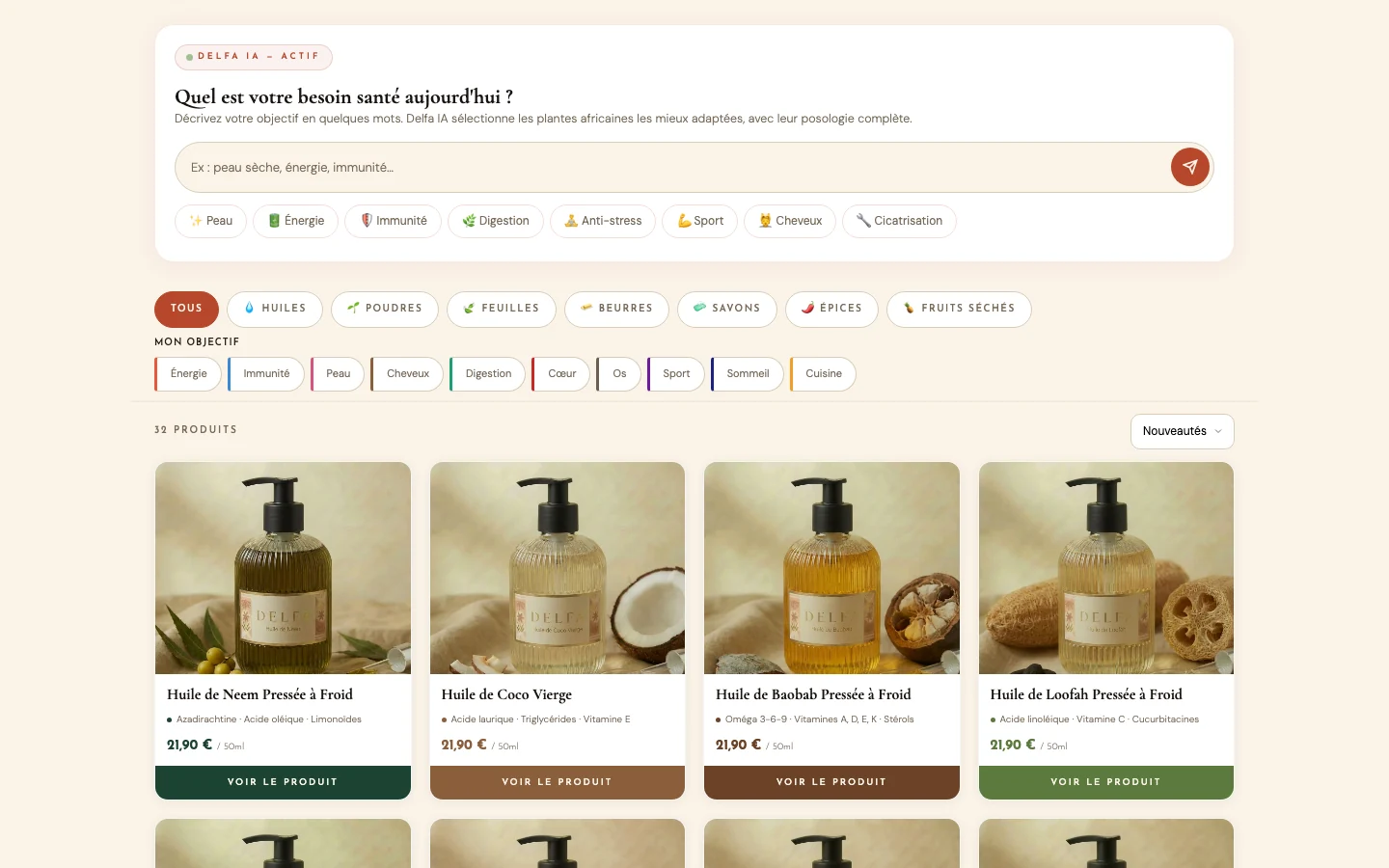Open the Huile de Coco Vierge product image
Screen dimensions: 1389x868
pos(558,568)
